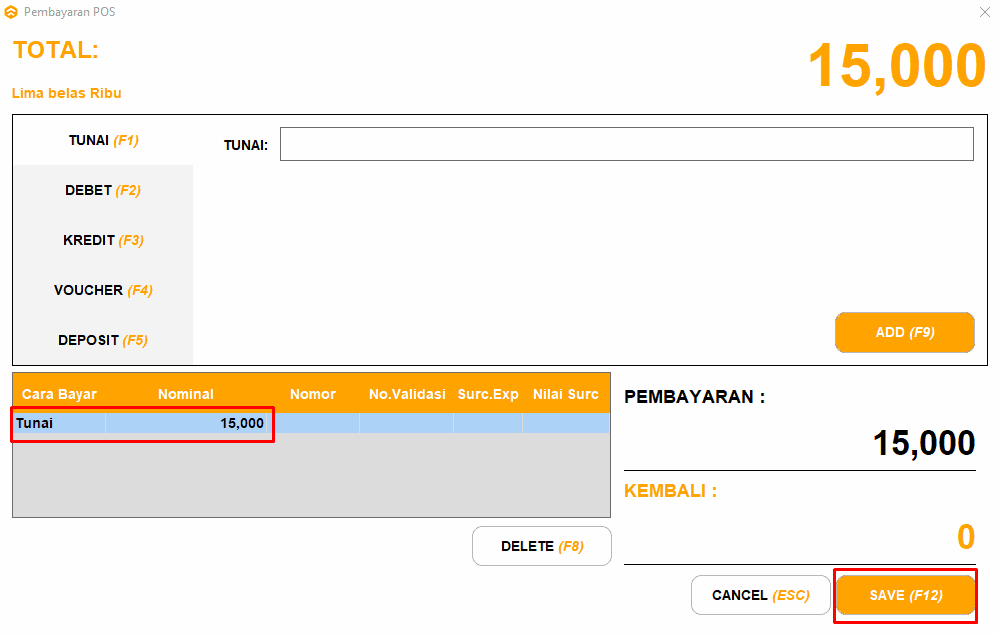998x635 pixels.
Task: Switch to the DEBET (F2) payment tab
Action: [103, 190]
